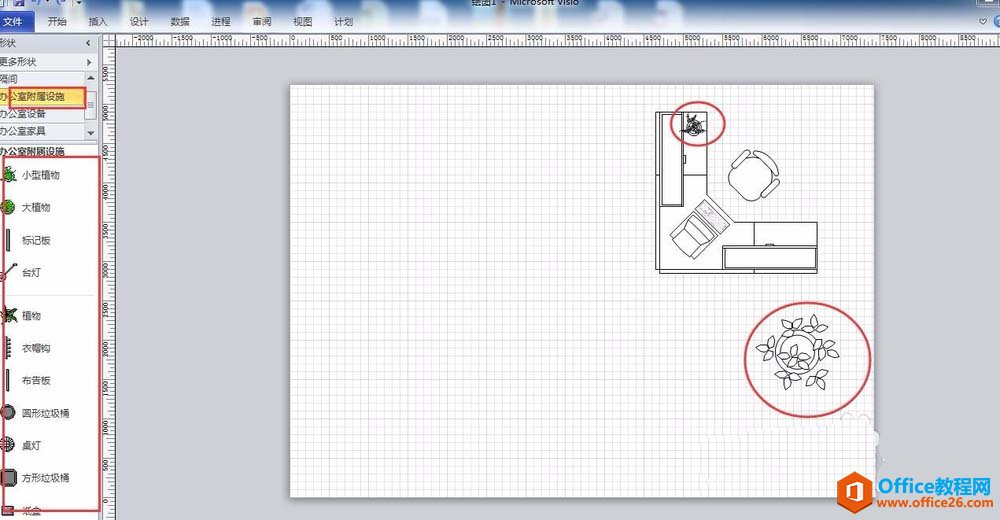This screenshot has height=520, width=1000.
Task: Open the 文件 file tab
Action: (13, 22)
